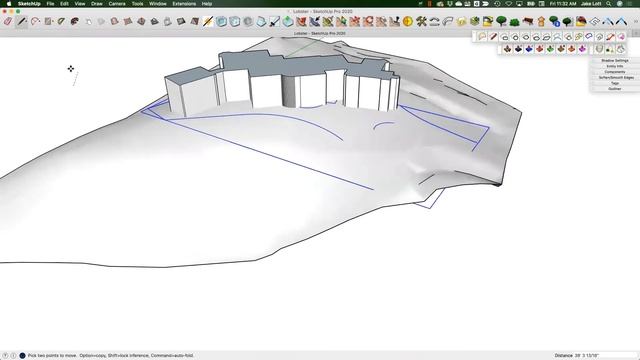Click the crossed tools toolbar icon

tap(421, 21)
